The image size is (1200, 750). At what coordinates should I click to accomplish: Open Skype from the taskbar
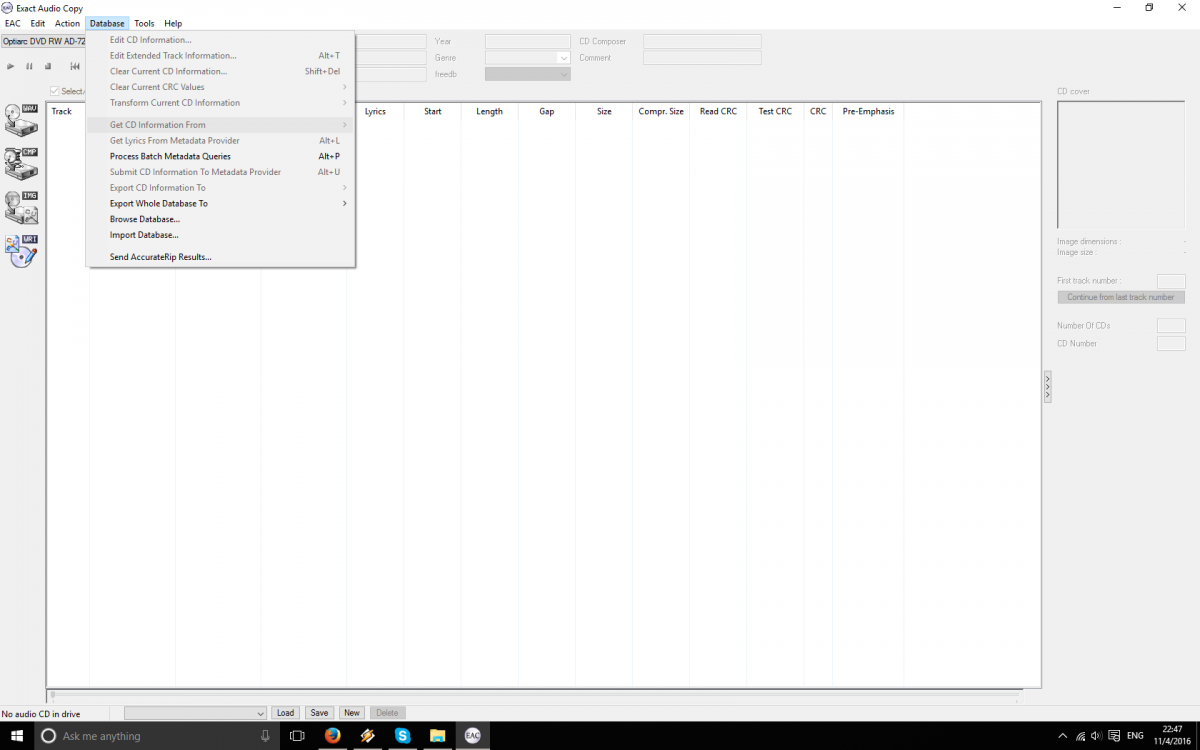click(x=402, y=735)
